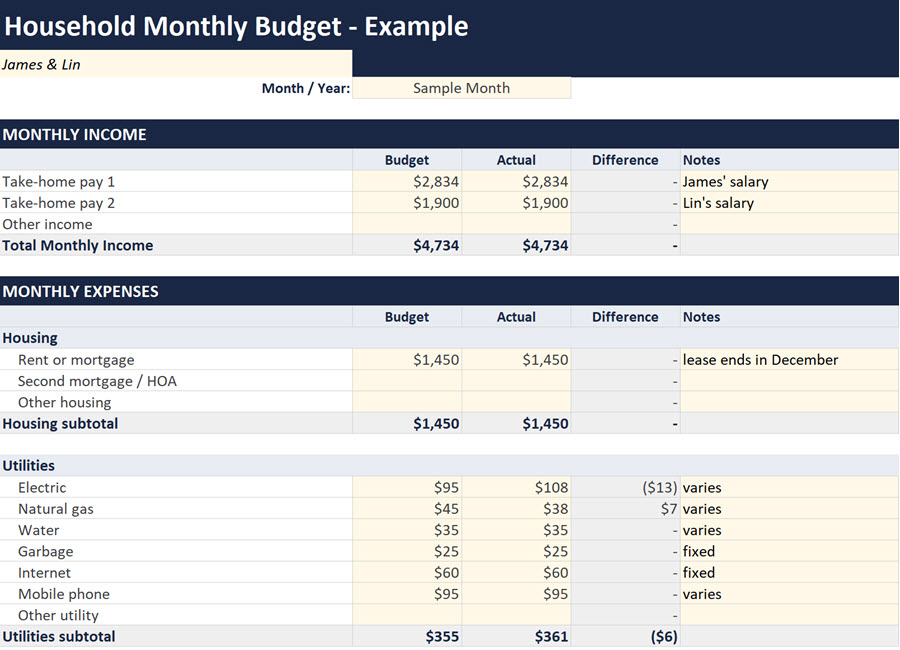Select the 'Rent or mortgage' row label
The image size is (900, 650).
76,360
